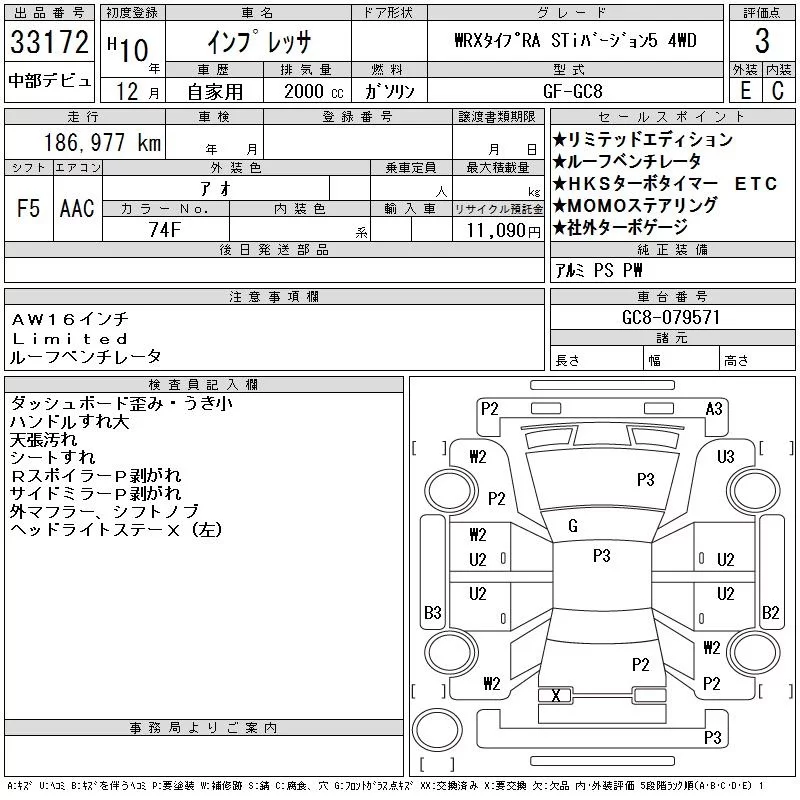Select the 高さ dimension label
Image resolution: width=800 pixels, height=800 pixels.
[x=736, y=361]
